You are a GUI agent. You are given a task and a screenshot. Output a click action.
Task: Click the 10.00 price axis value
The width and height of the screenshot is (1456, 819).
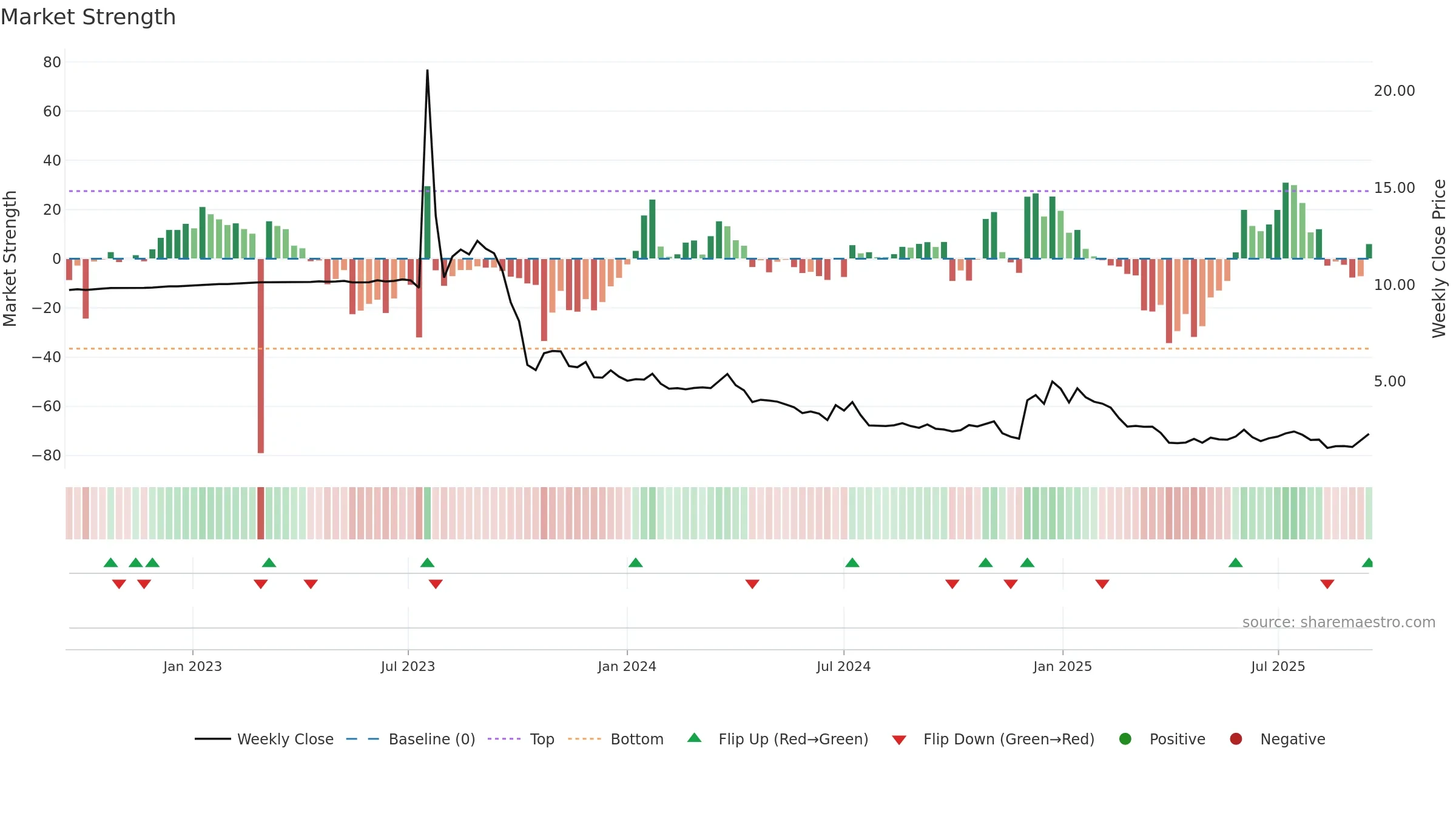[1394, 285]
